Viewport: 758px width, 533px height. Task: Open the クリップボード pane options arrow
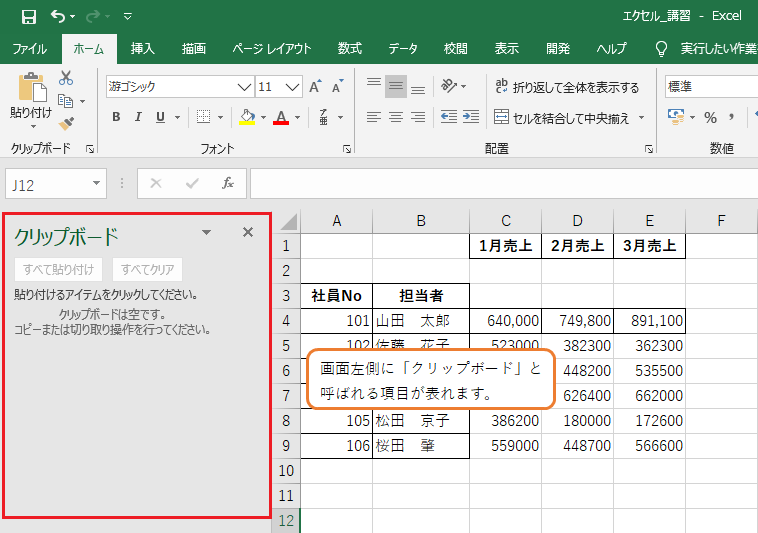pyautogui.click(x=206, y=232)
